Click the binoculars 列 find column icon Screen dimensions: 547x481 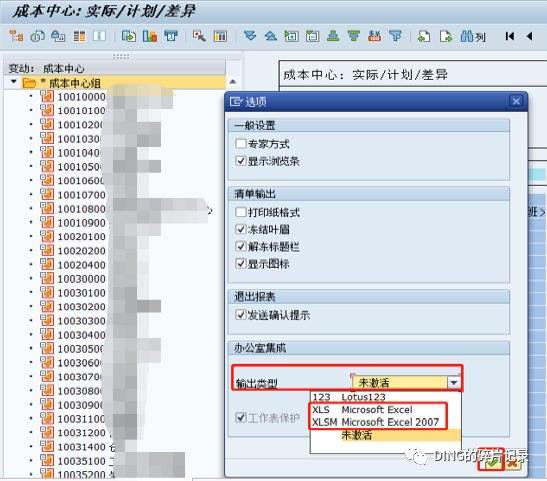(473, 36)
